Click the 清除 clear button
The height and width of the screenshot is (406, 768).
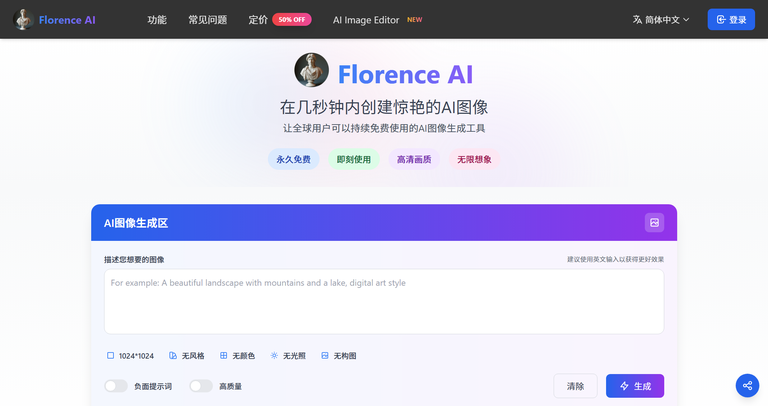click(x=575, y=386)
